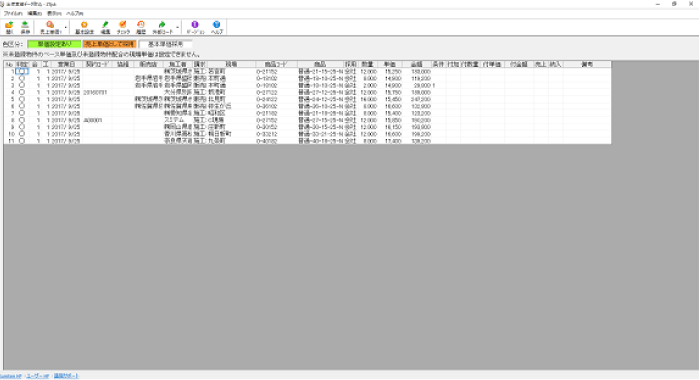Open the 基本設定 orange gear icon

point(84,27)
